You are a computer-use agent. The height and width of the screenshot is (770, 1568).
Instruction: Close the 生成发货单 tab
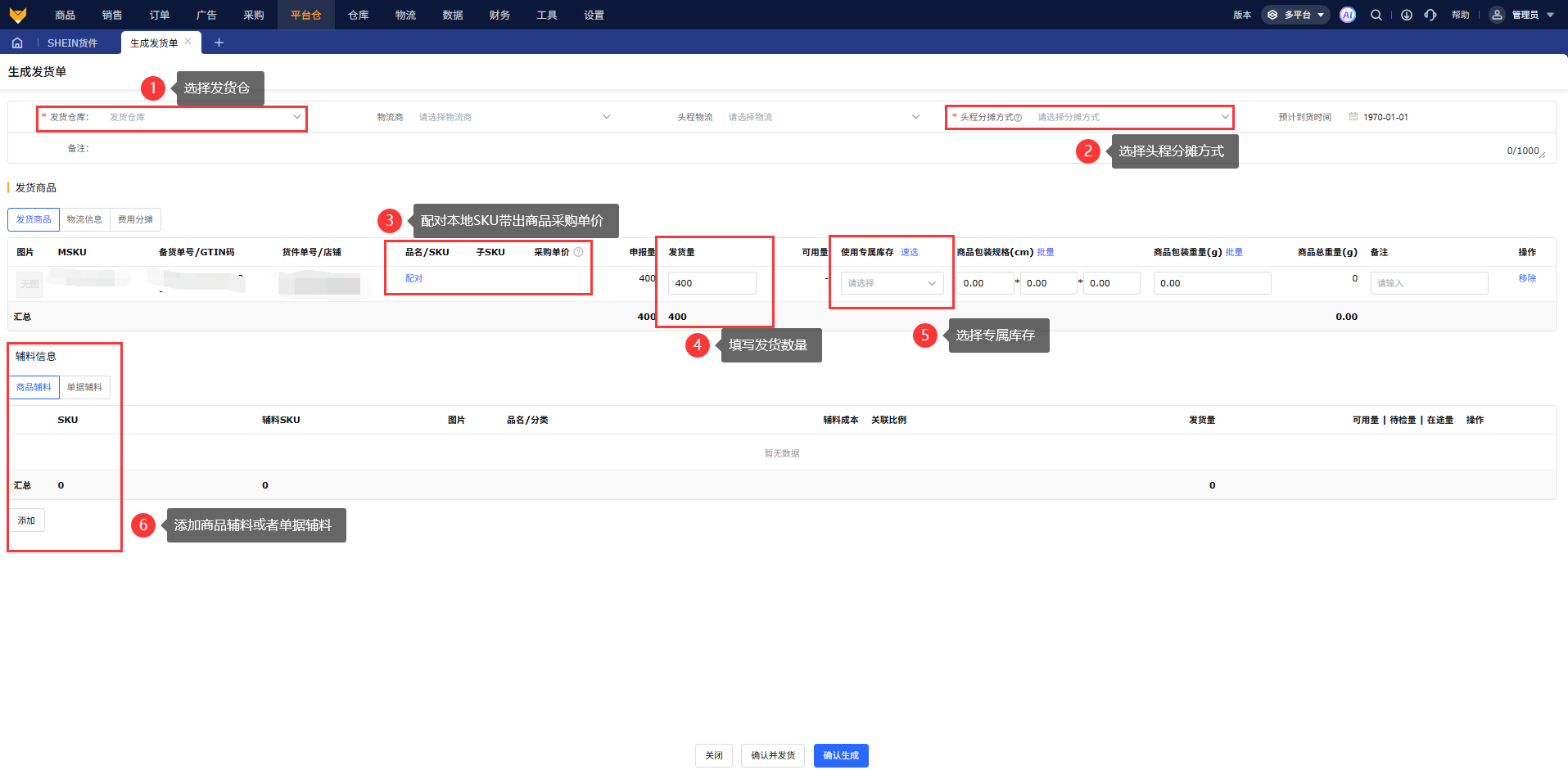[188, 42]
